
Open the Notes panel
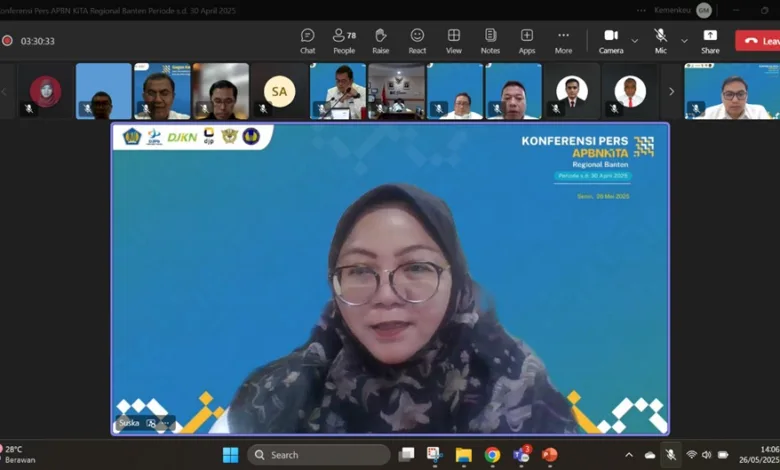pyautogui.click(x=490, y=40)
